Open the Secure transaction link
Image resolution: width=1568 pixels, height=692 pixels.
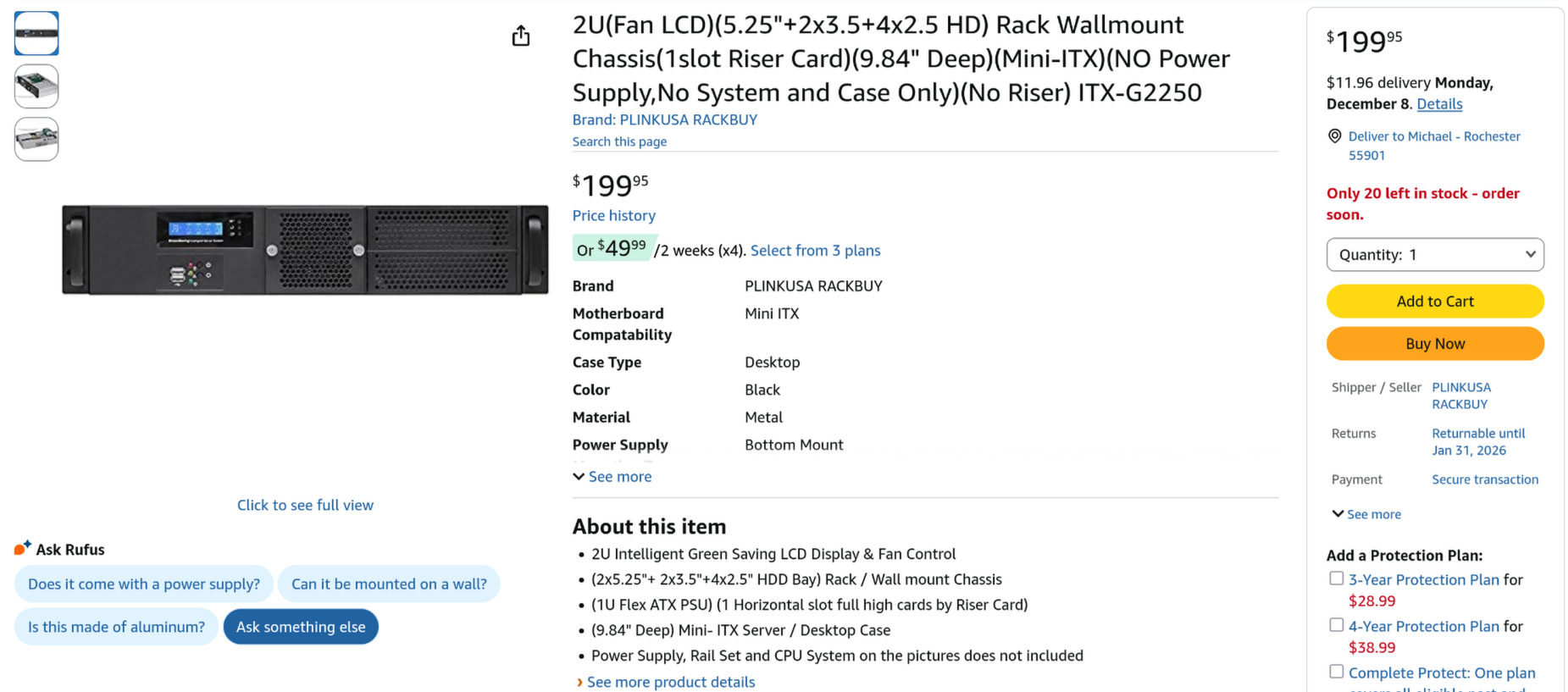(1485, 479)
